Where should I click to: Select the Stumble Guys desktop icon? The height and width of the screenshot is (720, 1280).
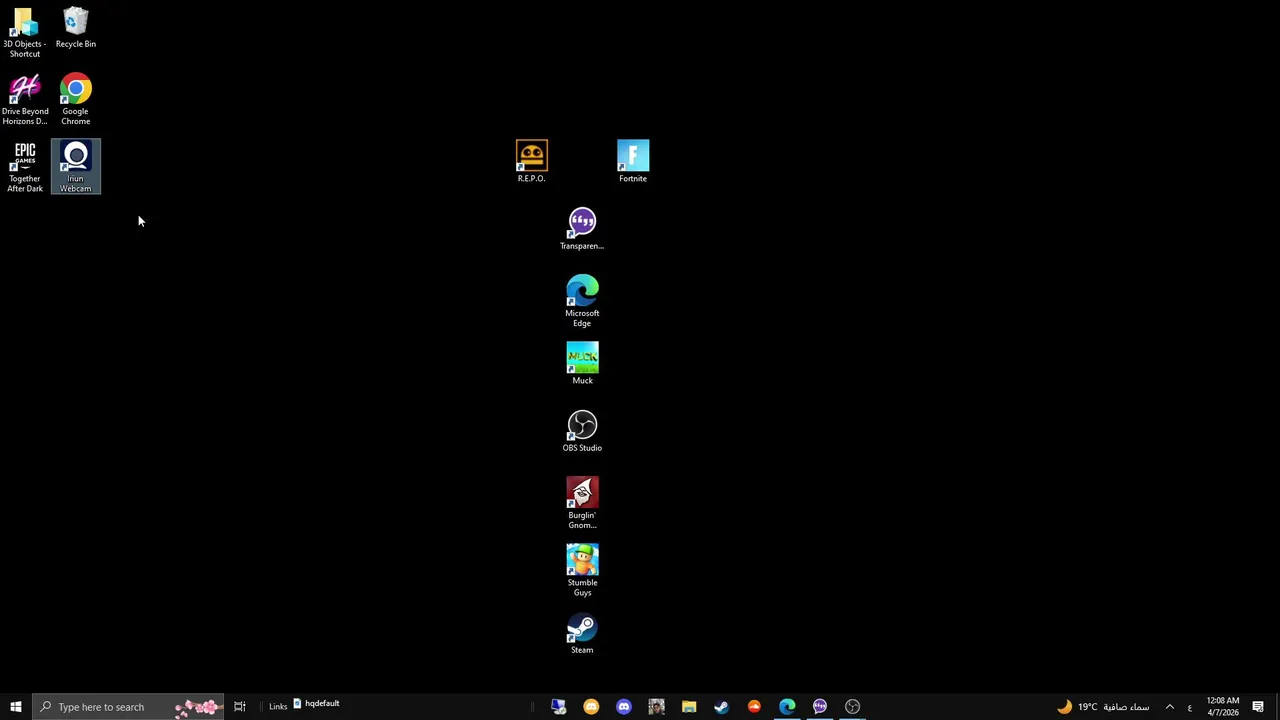[582, 570]
